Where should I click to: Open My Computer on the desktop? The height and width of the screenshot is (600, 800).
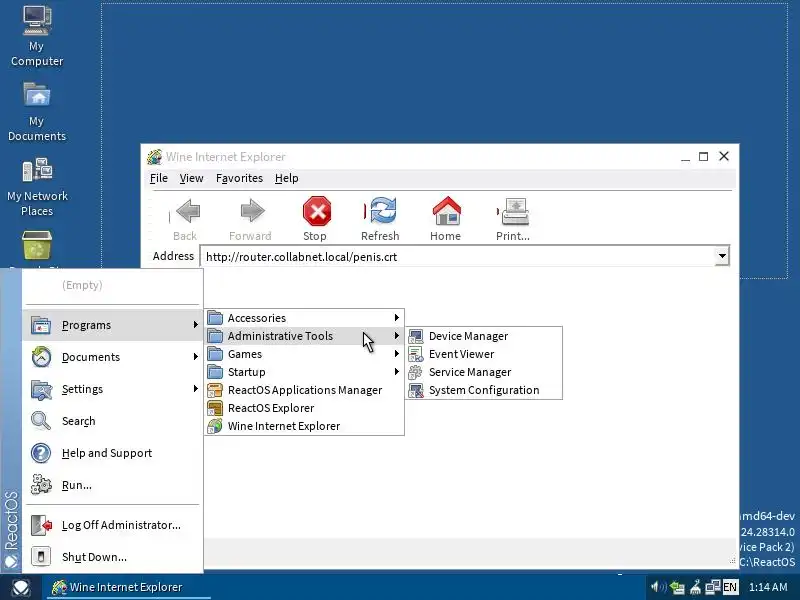click(x=37, y=36)
